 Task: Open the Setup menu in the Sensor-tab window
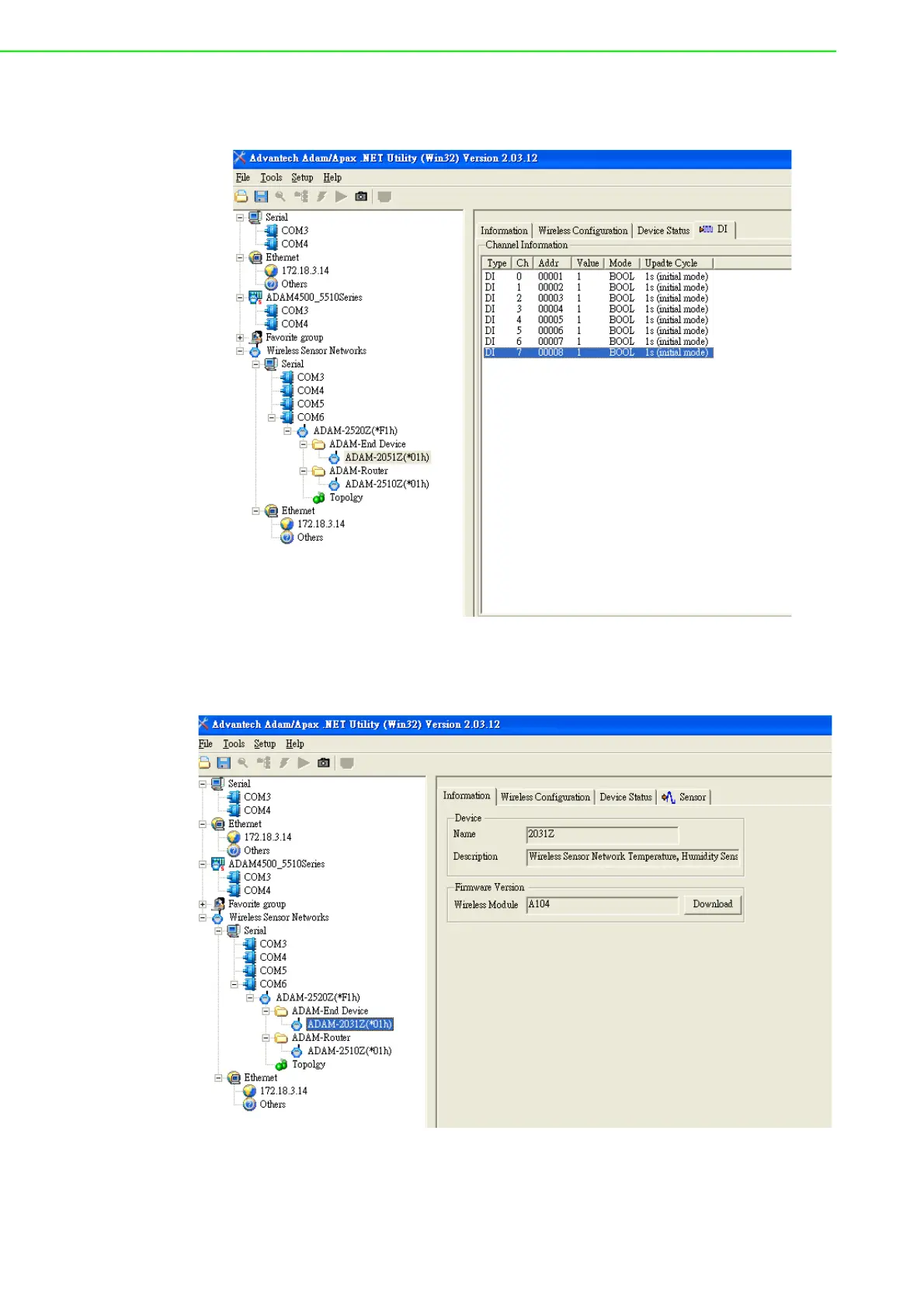coord(265,744)
